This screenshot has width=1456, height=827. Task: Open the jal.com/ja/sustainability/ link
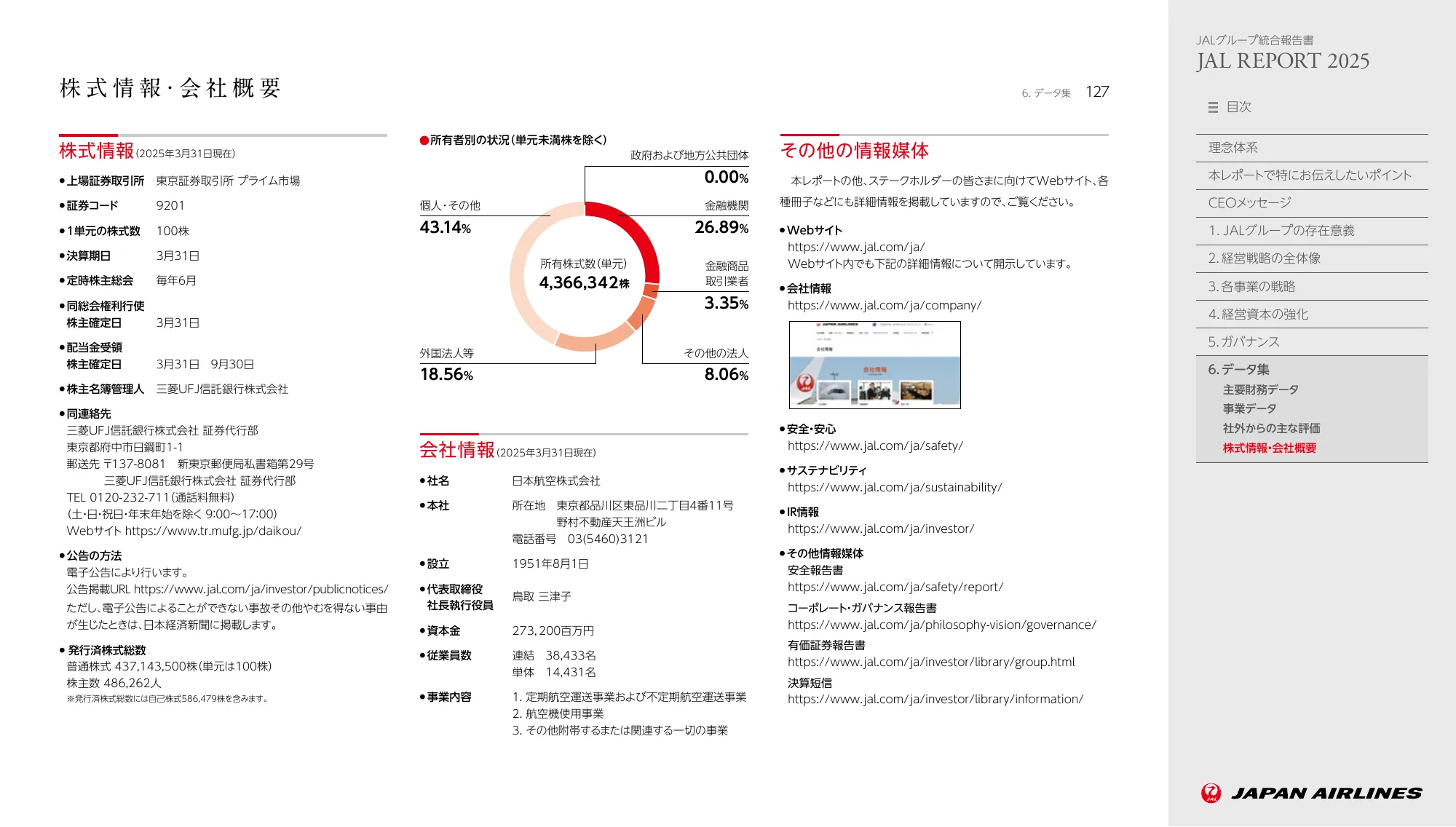(x=895, y=488)
